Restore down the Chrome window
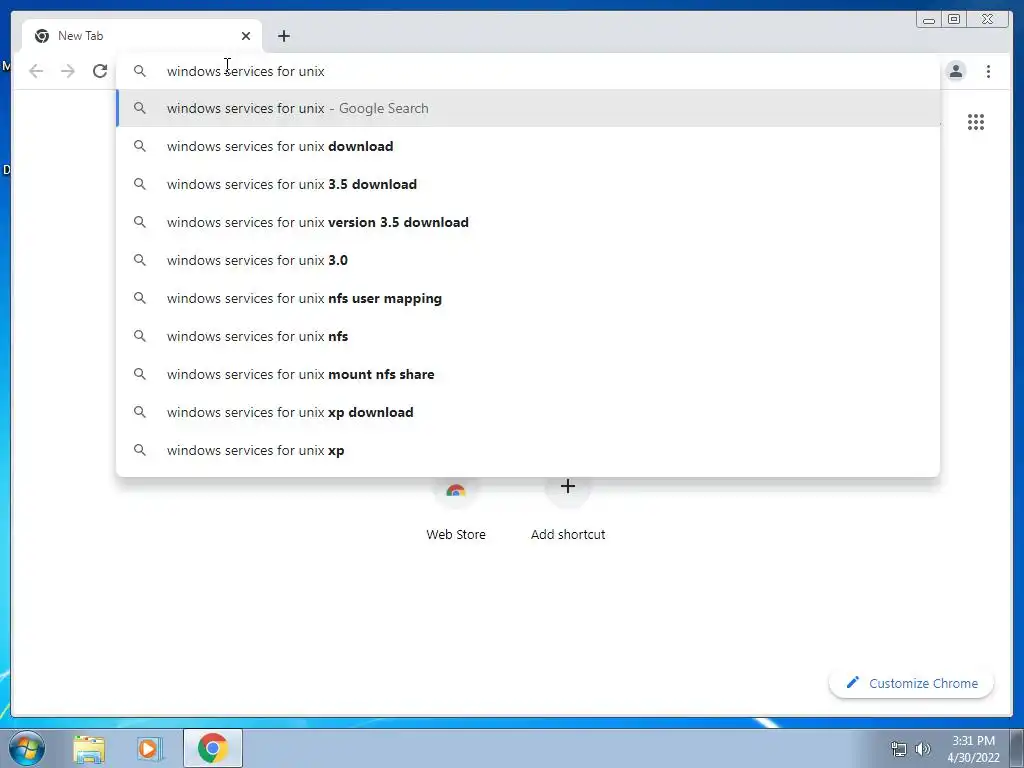This screenshot has width=1024, height=768. pyautogui.click(x=954, y=20)
